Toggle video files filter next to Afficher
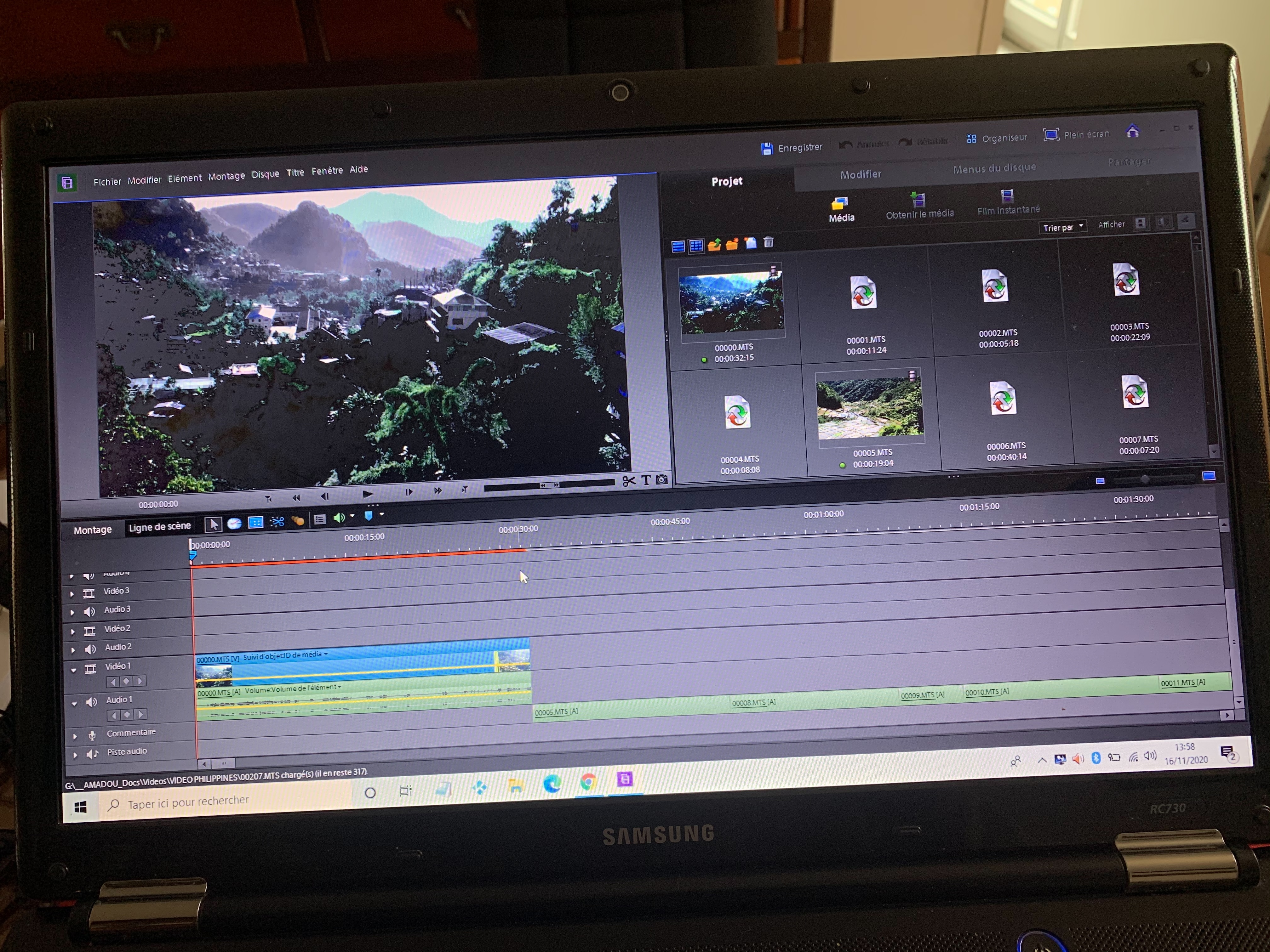The image size is (1270, 952). (1141, 223)
